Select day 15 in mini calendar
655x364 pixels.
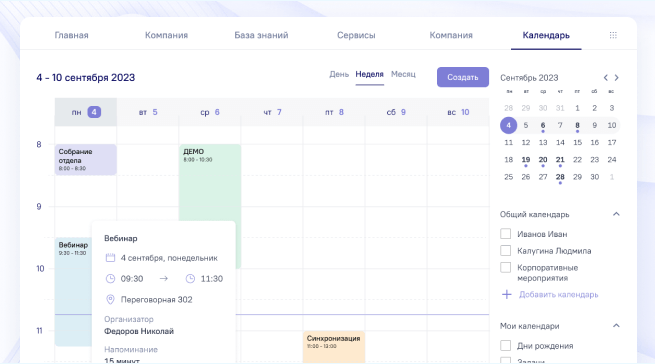(577, 143)
